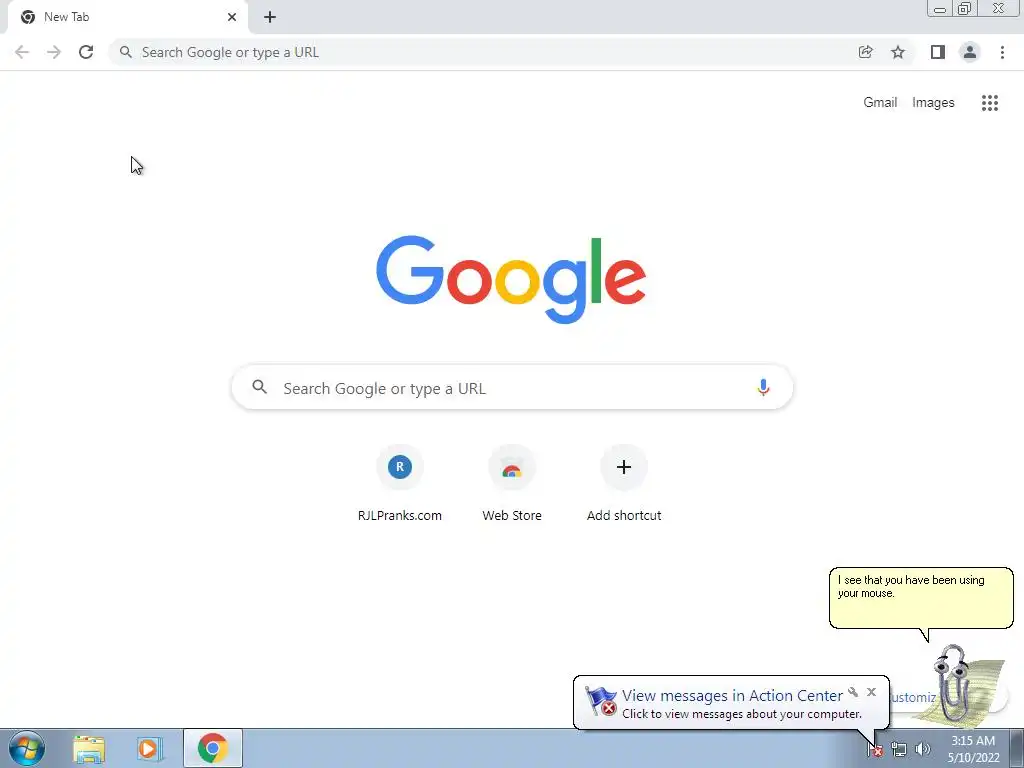Open Chrome's three-dot menu
This screenshot has width=1024, height=768.
click(1002, 52)
